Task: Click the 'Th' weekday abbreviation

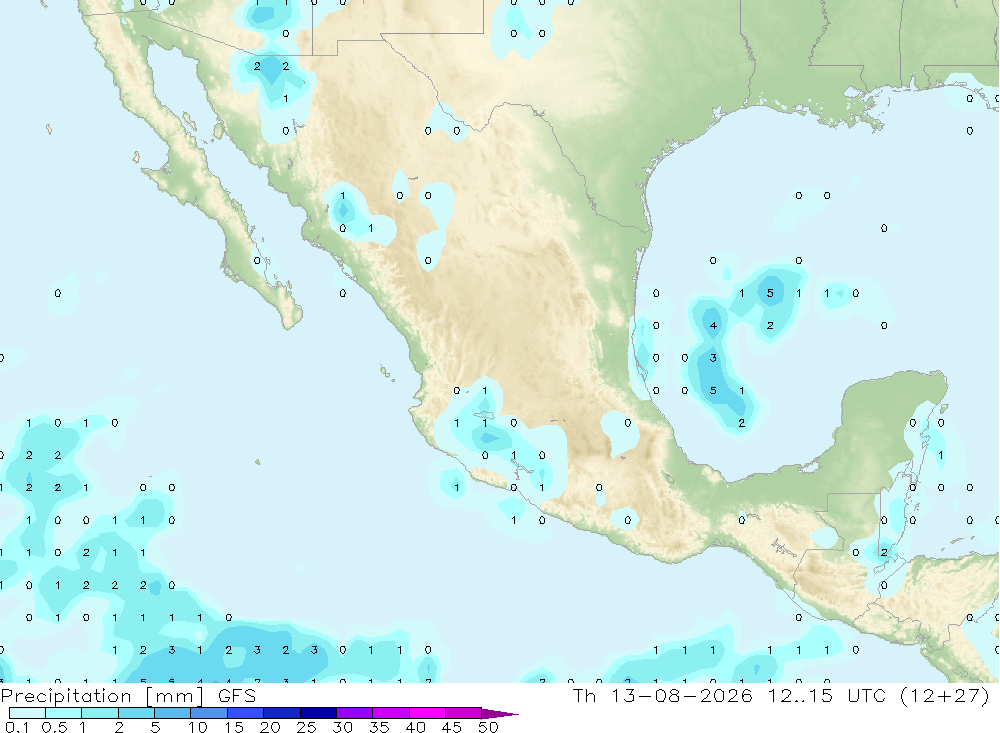Action: pos(584,695)
